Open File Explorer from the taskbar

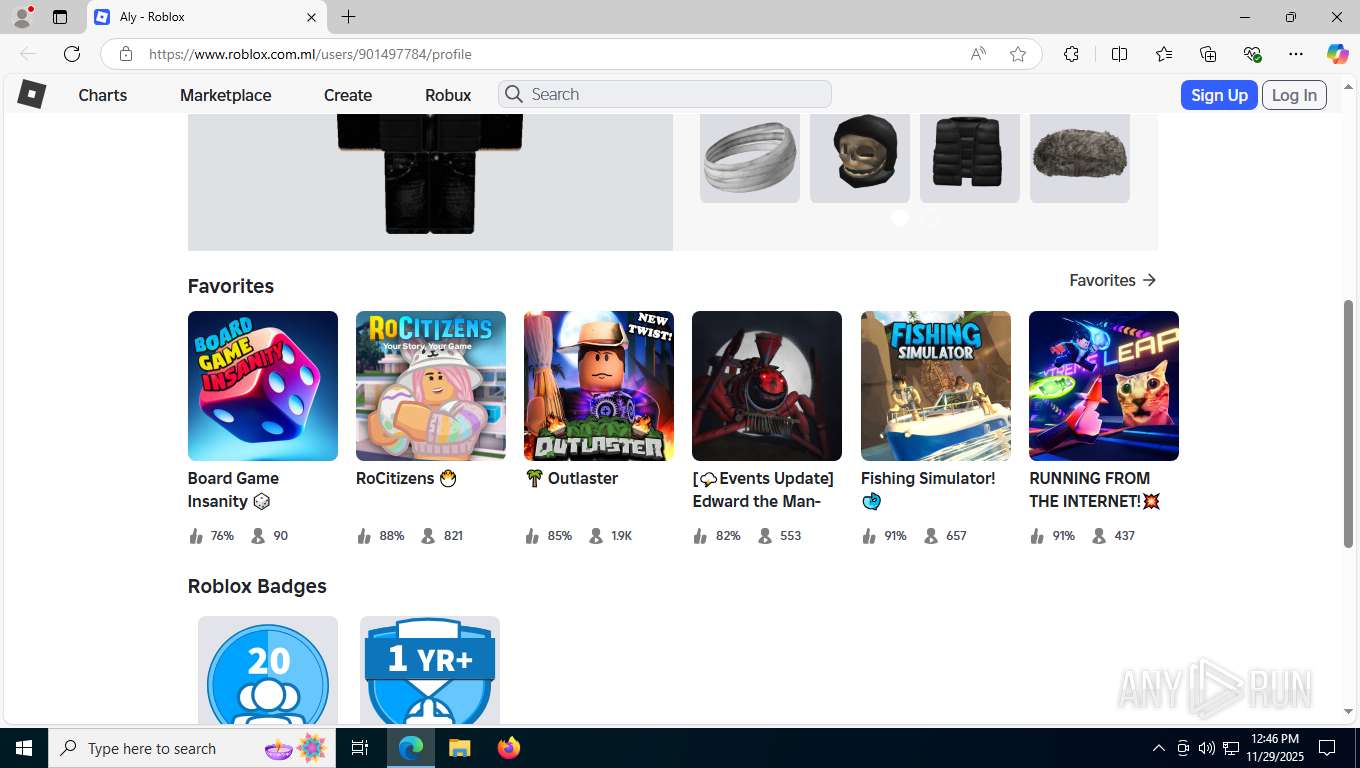[459, 748]
